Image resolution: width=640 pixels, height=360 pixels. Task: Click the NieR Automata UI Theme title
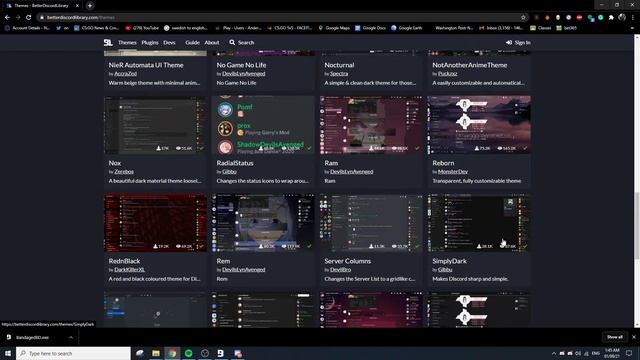click(x=146, y=65)
